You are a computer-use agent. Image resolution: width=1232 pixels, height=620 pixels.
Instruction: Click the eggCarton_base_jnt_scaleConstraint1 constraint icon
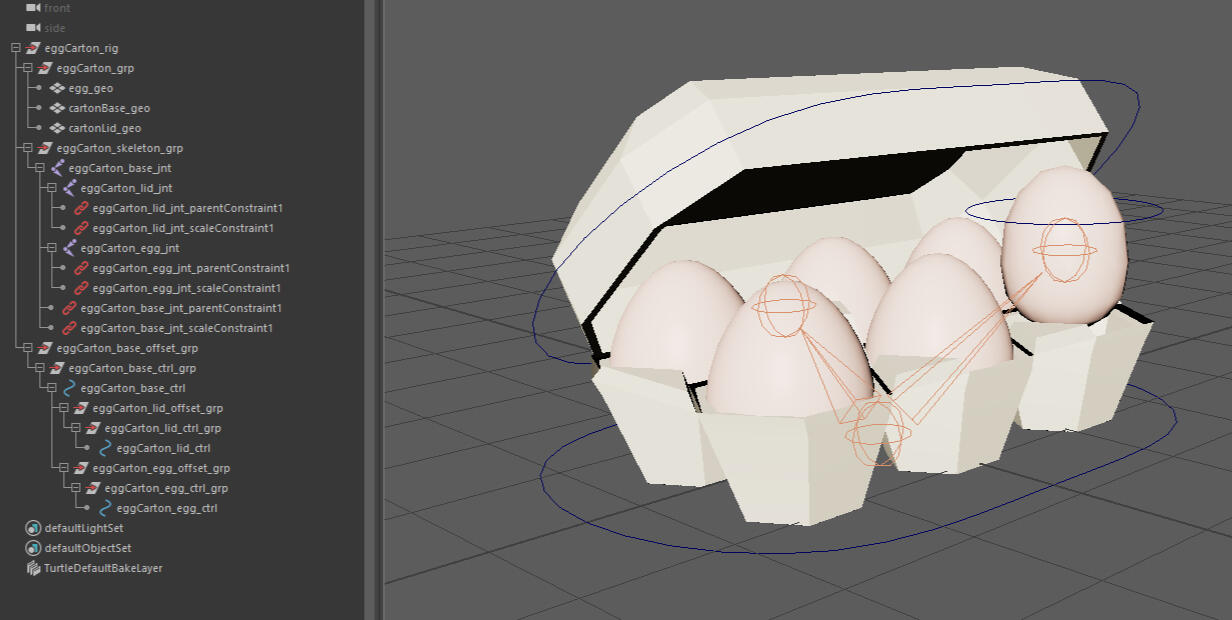point(69,328)
